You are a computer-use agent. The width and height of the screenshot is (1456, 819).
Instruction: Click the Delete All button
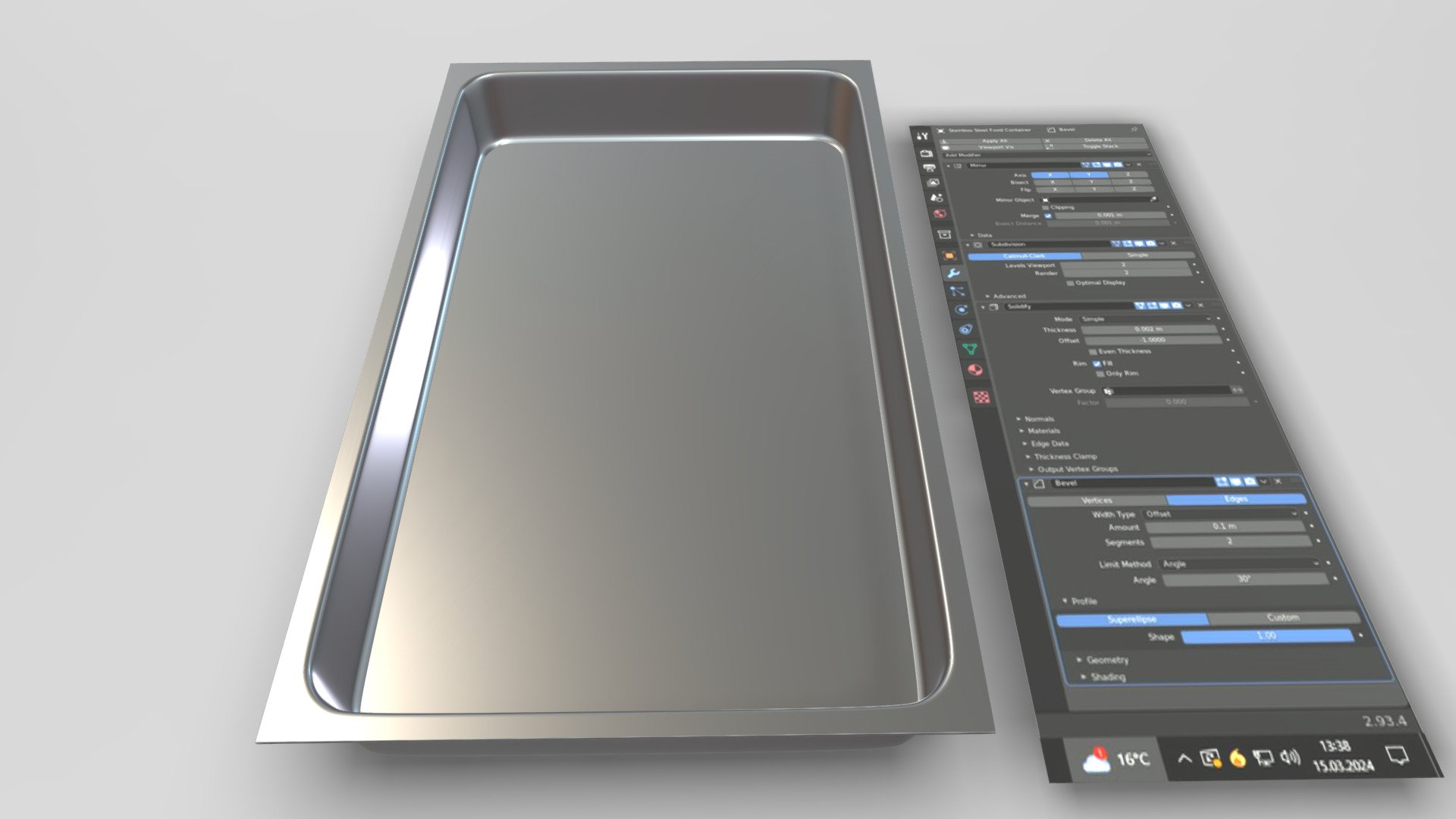[x=1097, y=140]
